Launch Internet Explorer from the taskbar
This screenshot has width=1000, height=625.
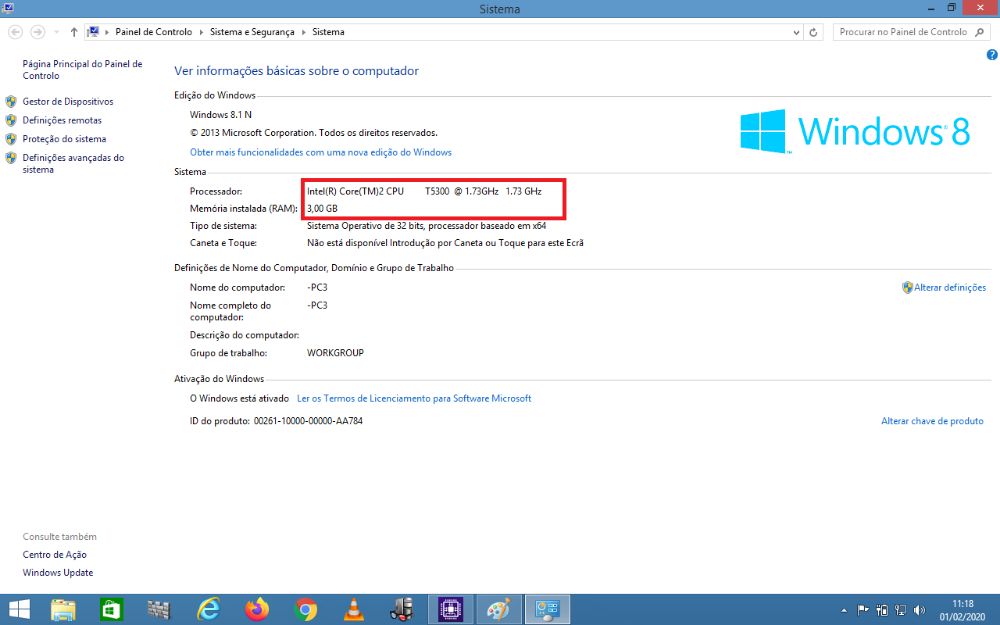click(208, 610)
